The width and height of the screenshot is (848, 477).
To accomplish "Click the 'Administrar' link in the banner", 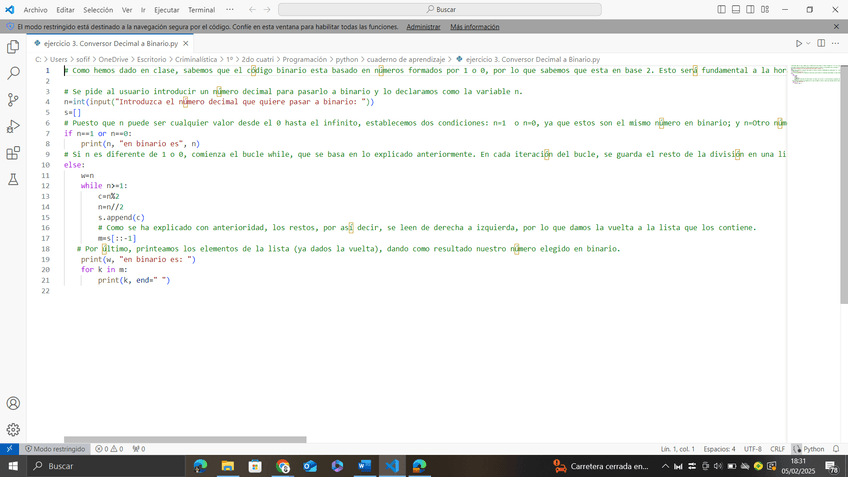I will [423, 27].
